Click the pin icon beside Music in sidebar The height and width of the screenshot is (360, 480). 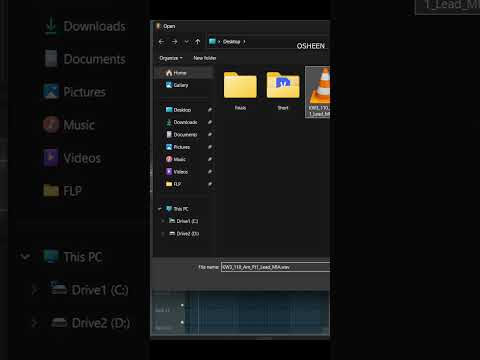pos(210,159)
